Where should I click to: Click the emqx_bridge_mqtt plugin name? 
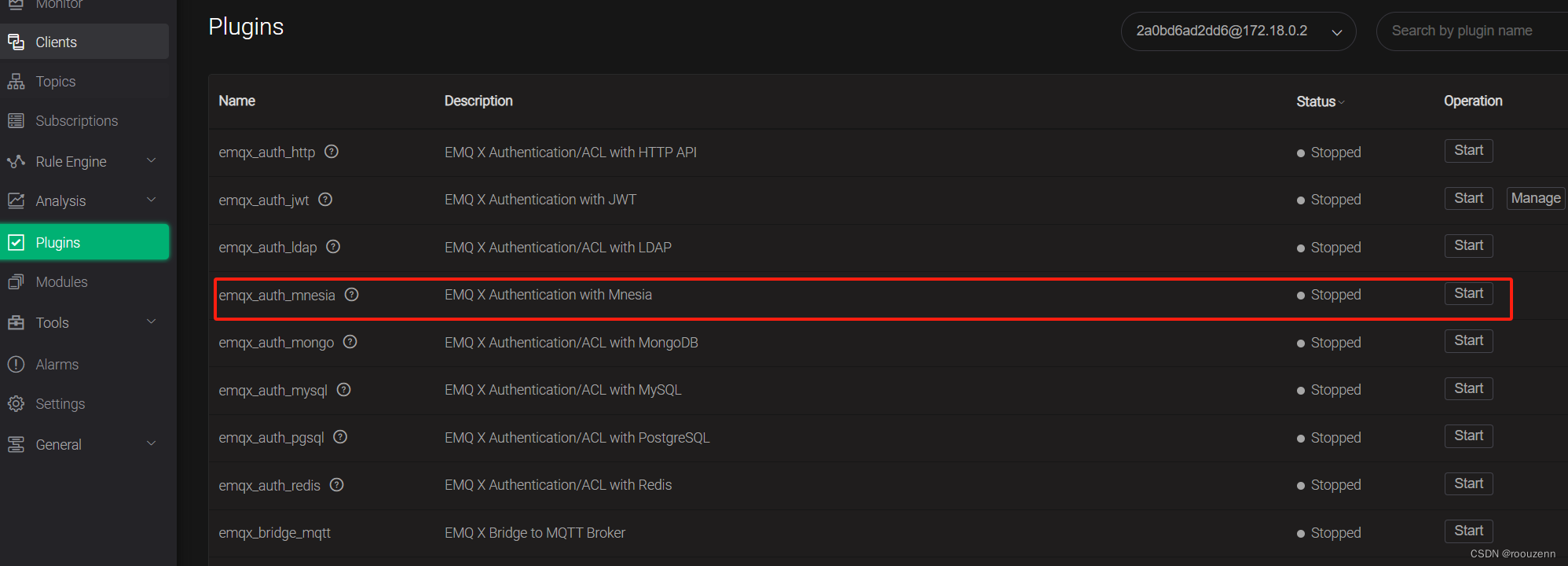tap(274, 533)
